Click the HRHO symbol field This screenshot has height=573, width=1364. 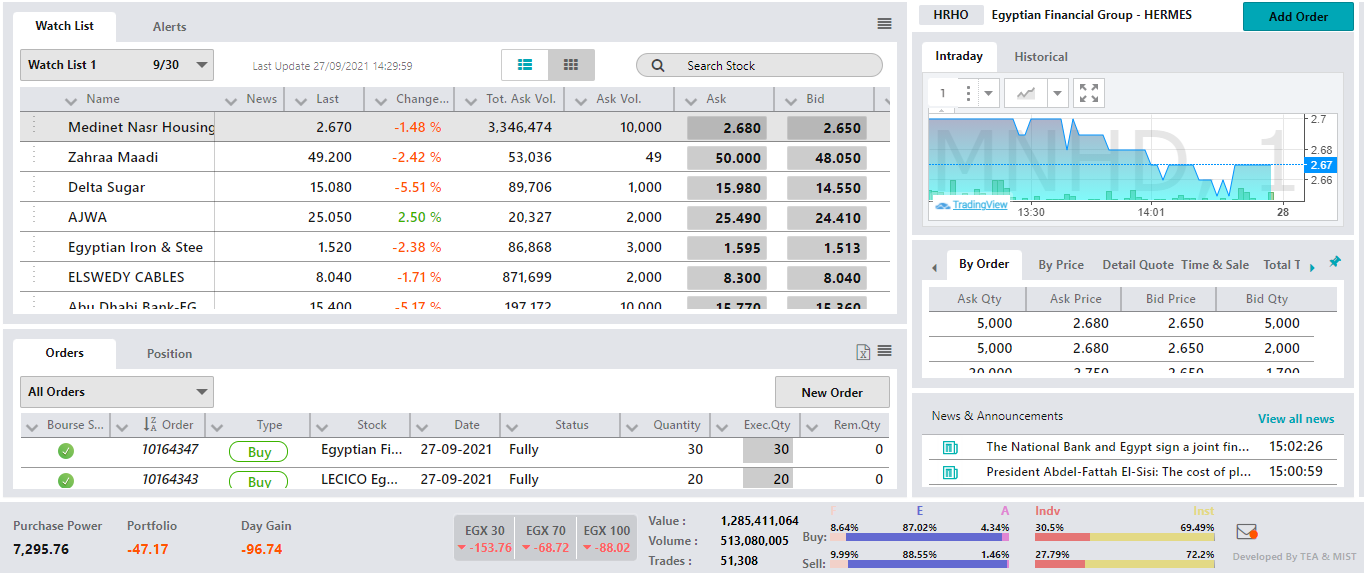pyautogui.click(x=950, y=15)
